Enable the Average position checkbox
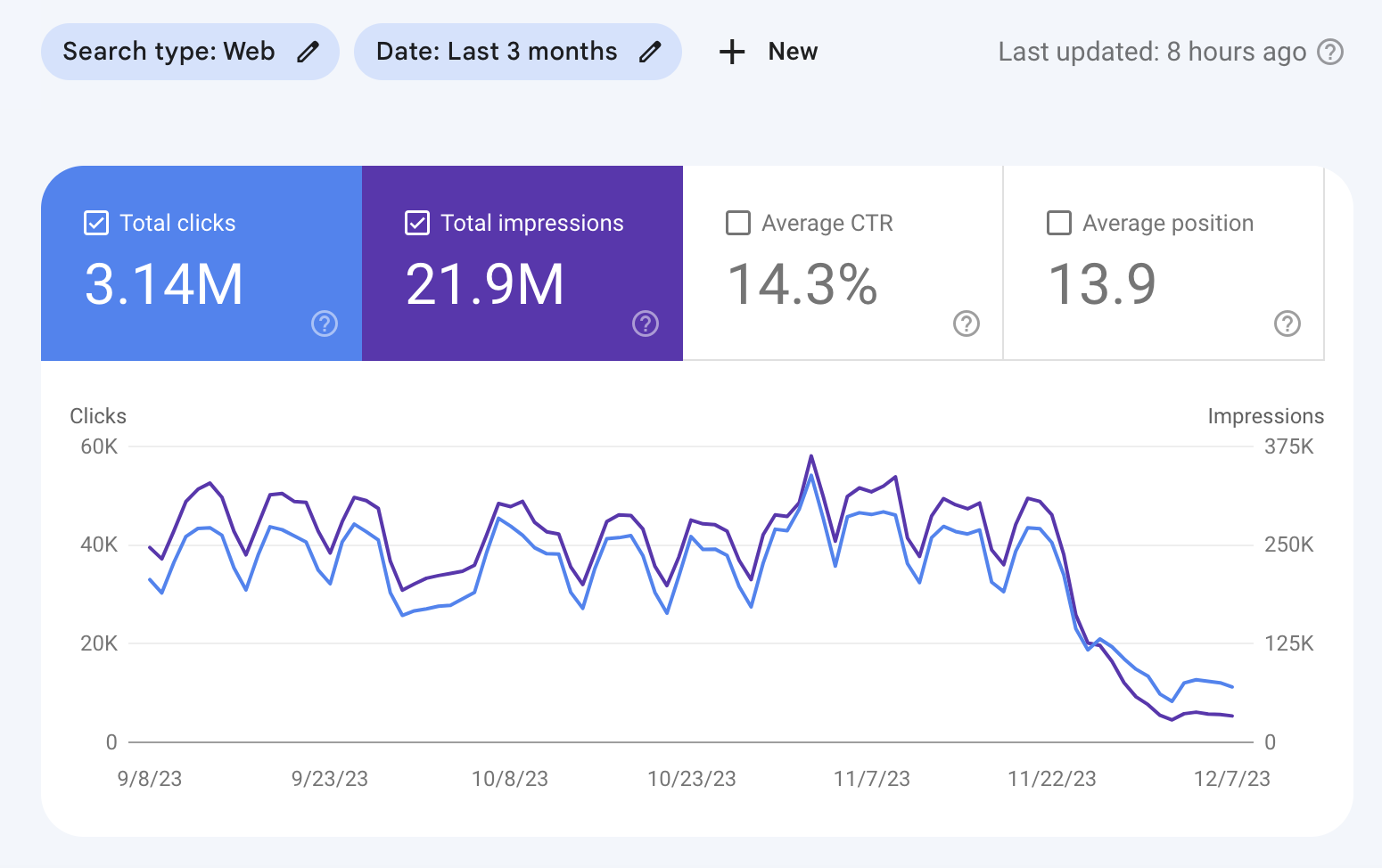This screenshot has width=1382, height=868. (1059, 223)
